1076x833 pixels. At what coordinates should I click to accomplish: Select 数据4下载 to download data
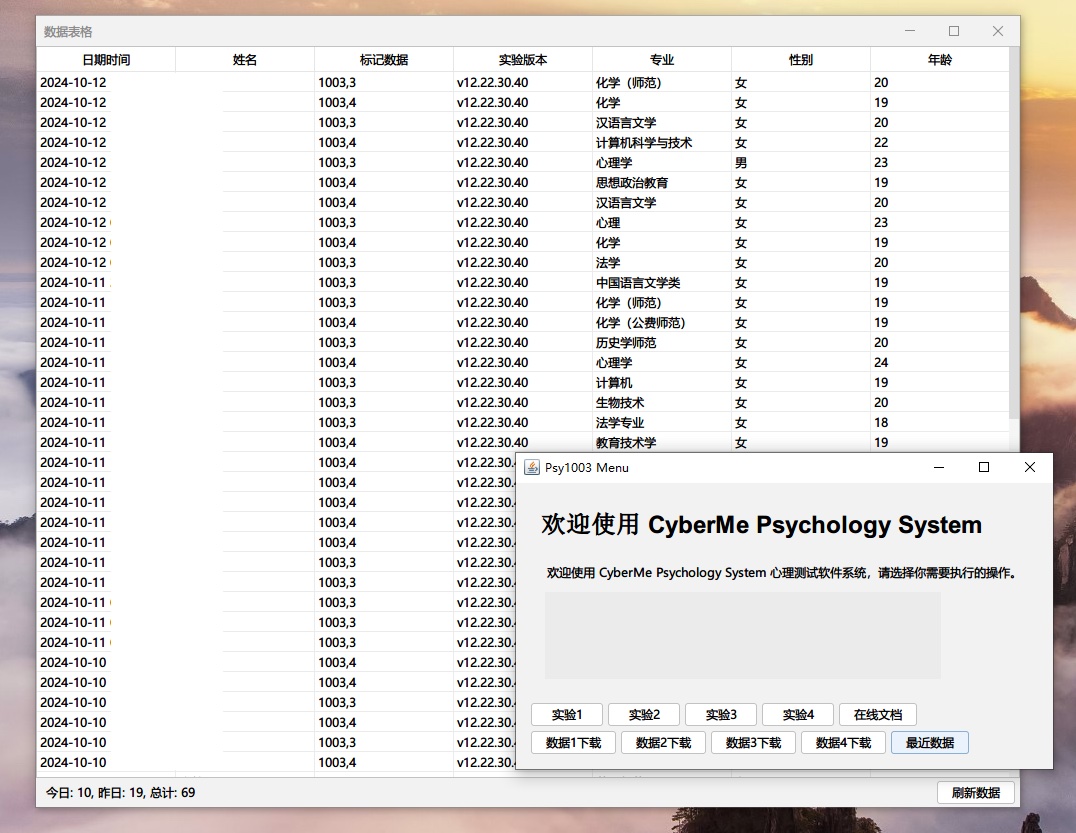[843, 743]
